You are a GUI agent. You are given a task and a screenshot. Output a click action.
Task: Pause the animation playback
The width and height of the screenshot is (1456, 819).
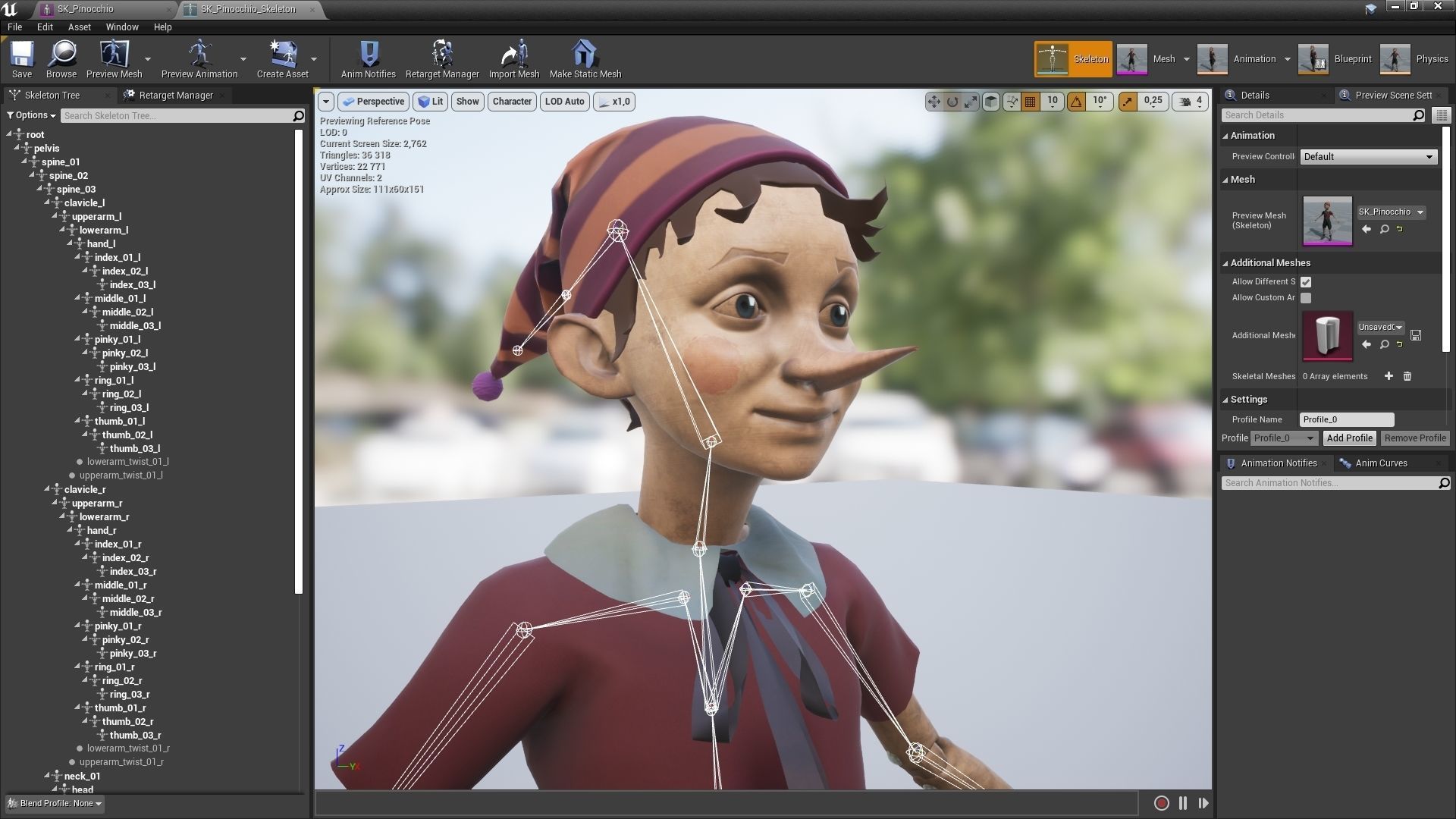coord(1183,803)
